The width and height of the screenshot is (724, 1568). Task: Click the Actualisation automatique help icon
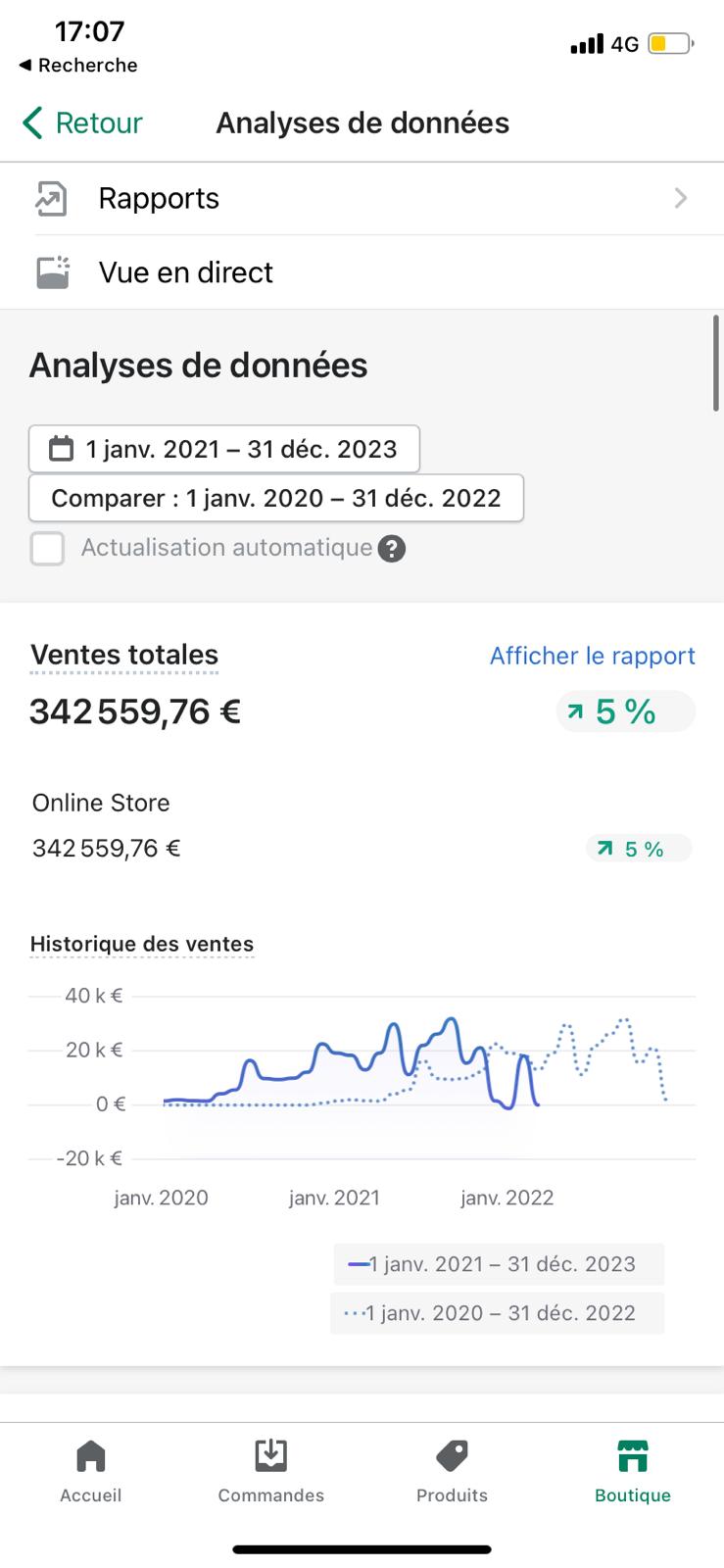point(392,548)
